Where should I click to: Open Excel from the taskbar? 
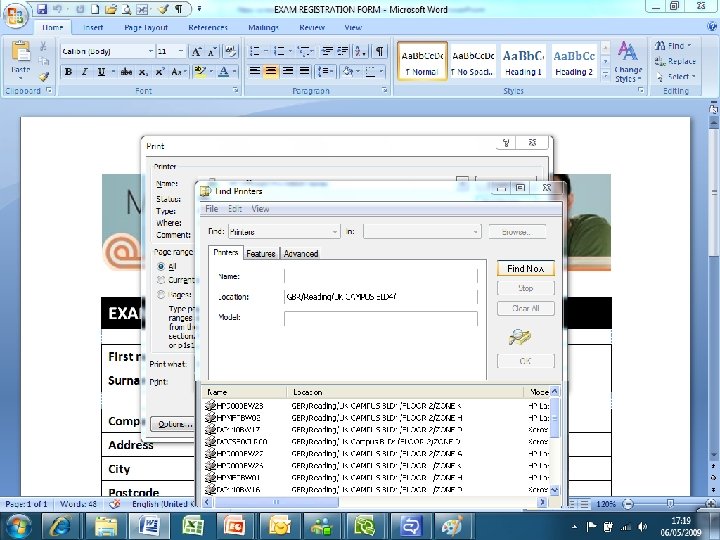193,526
